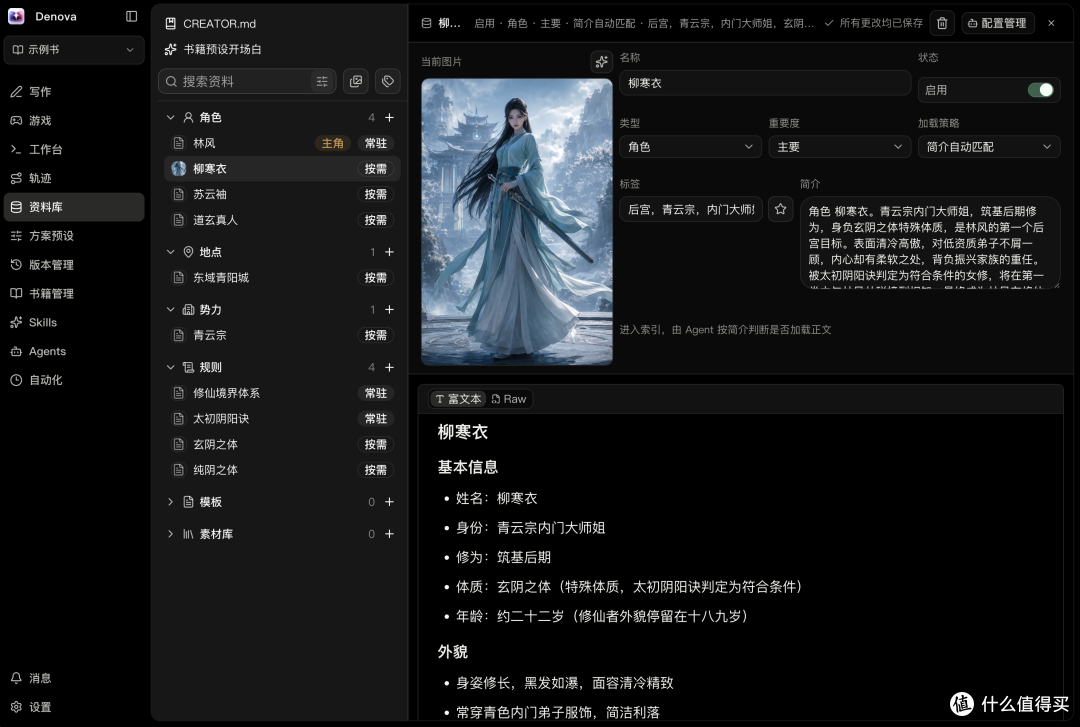Click the 按需 badge on 柳寒衣
Viewport: 1080px width, 727px height.
click(376, 169)
